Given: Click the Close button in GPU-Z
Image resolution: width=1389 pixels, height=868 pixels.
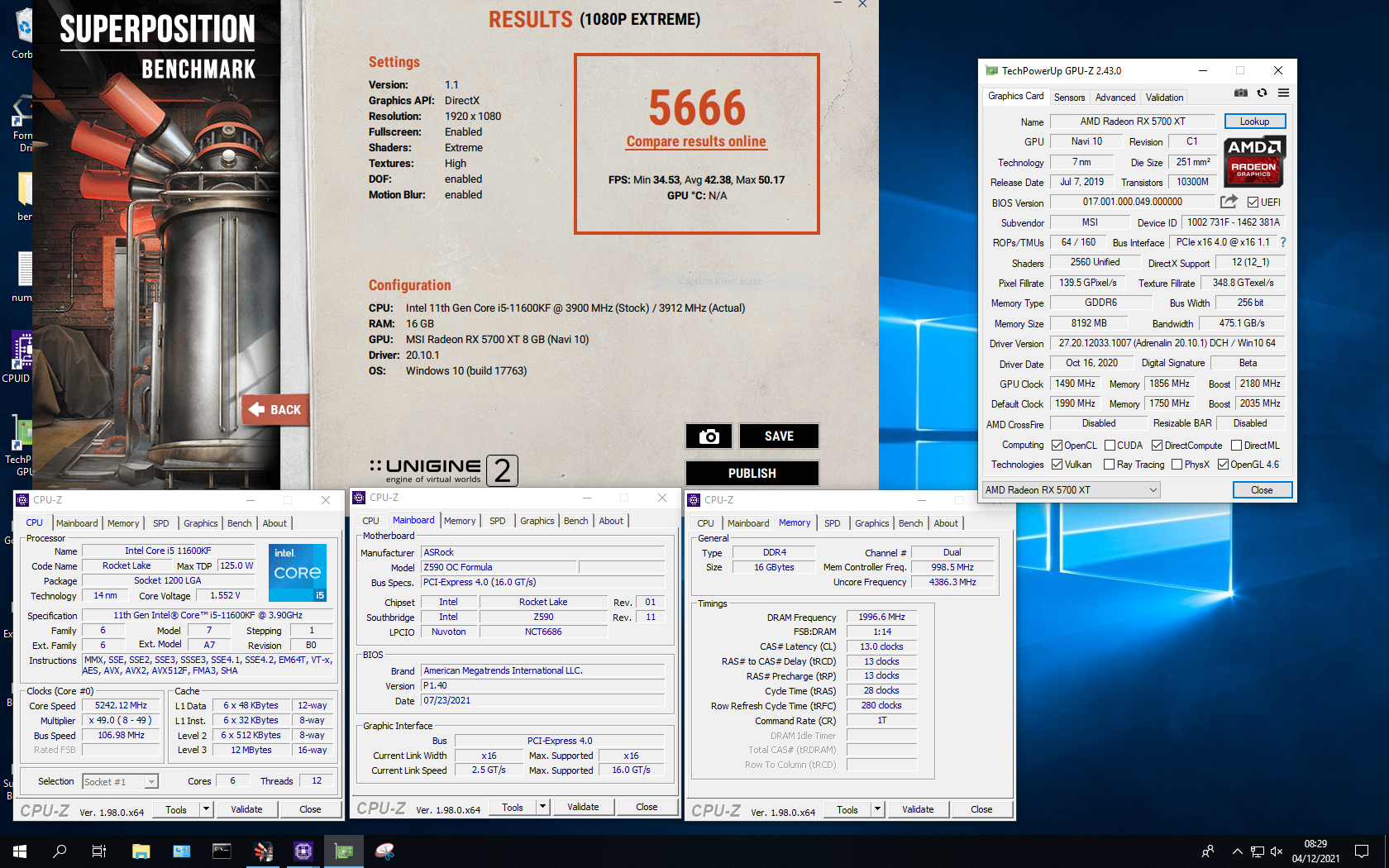Looking at the screenshot, I should [x=1262, y=490].
